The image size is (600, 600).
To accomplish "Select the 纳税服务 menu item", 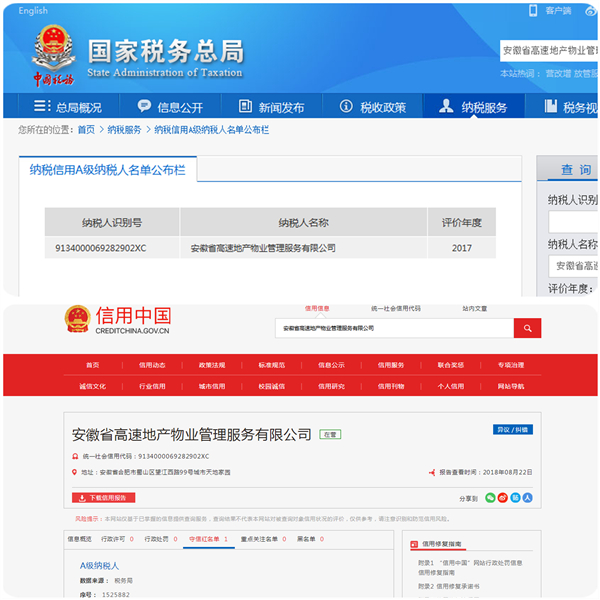I will click(474, 107).
